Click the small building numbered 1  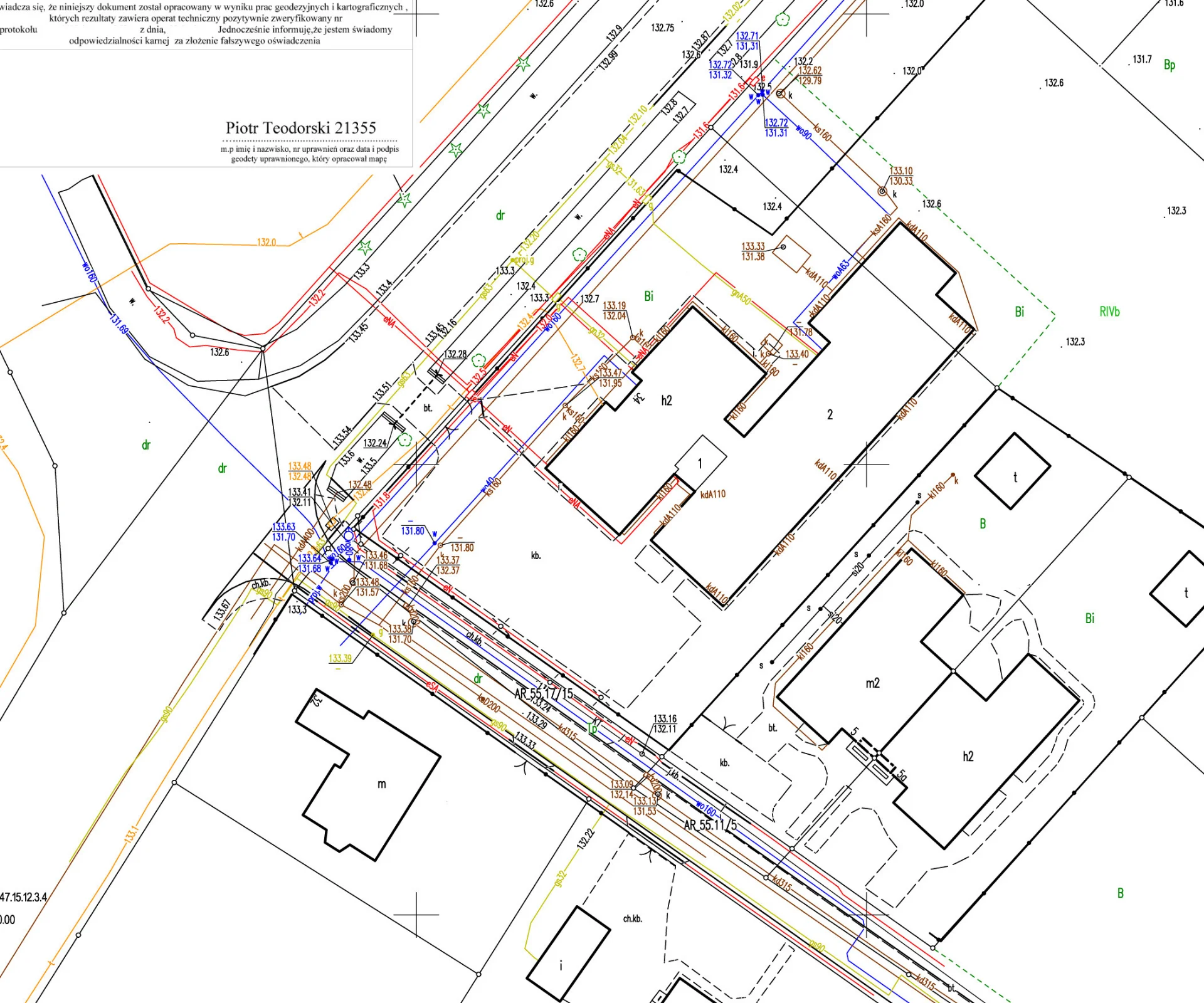(x=700, y=463)
